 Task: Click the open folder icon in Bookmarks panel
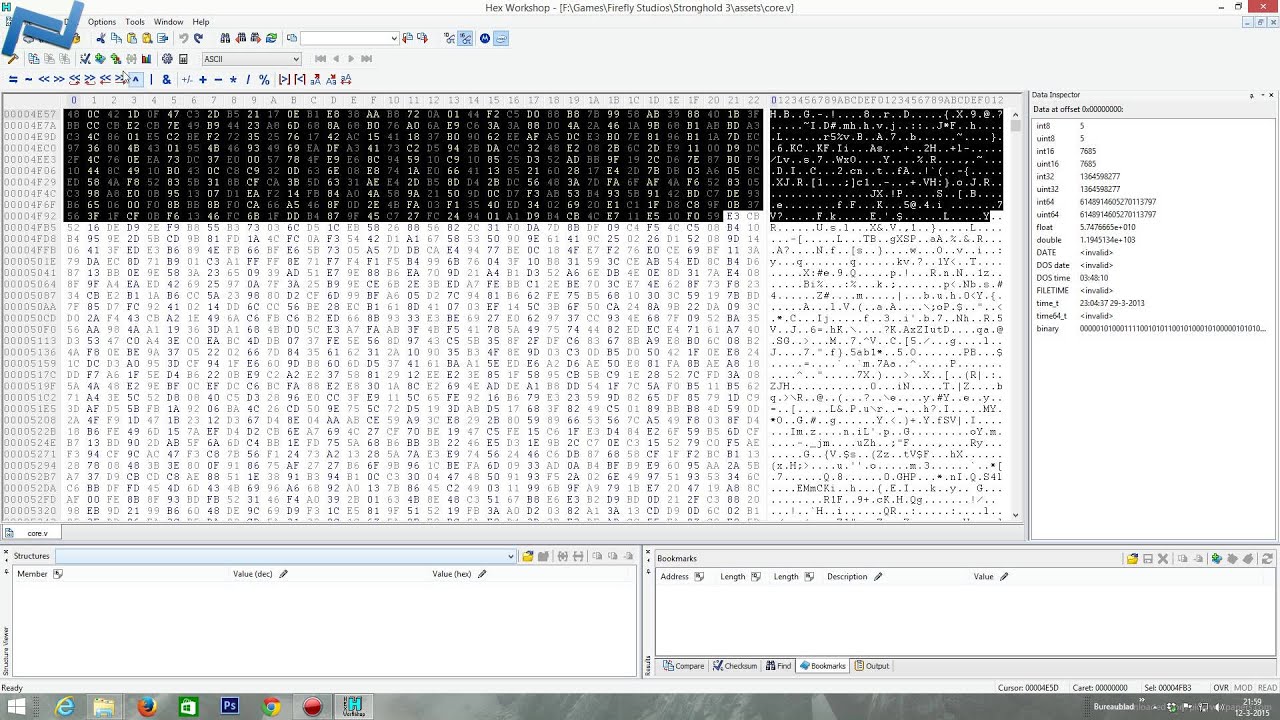coord(1132,558)
